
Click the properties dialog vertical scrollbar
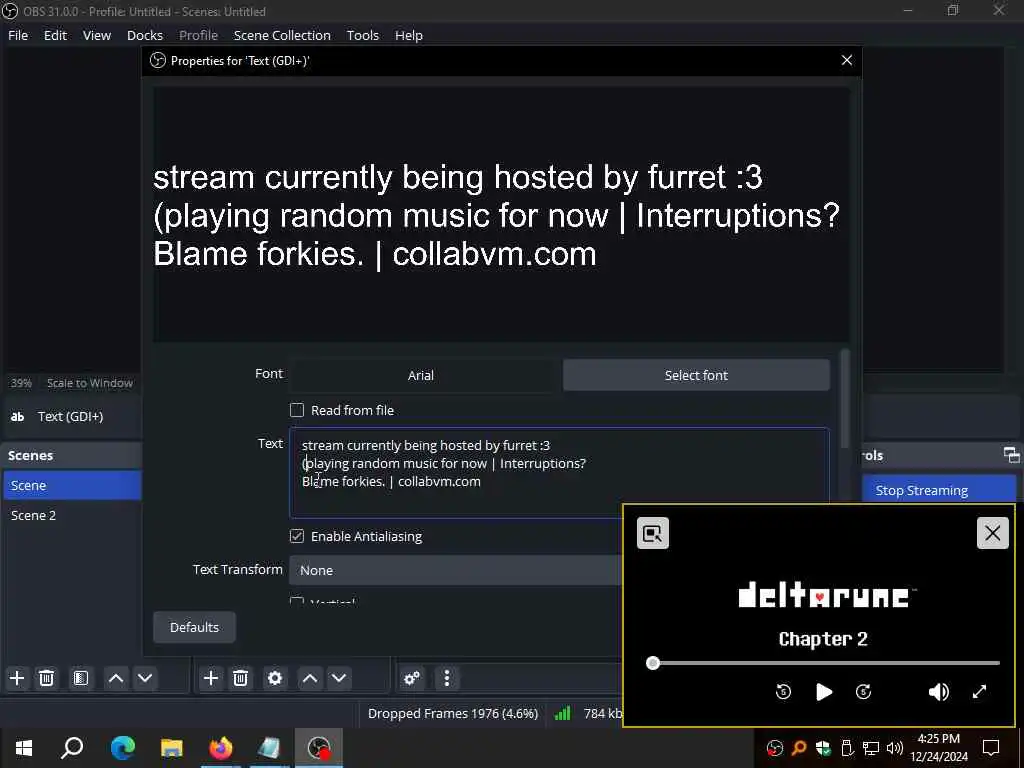[x=845, y=398]
